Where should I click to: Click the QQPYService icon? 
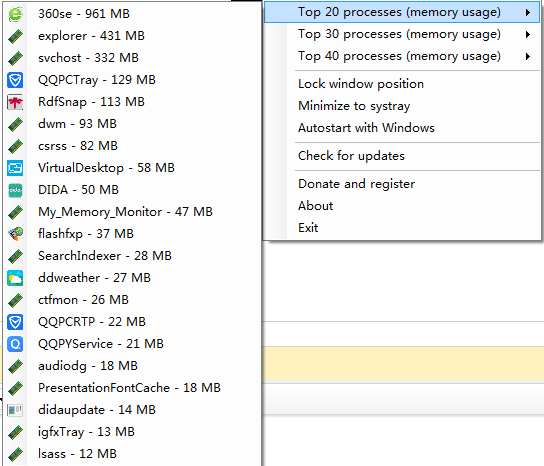click(15, 344)
